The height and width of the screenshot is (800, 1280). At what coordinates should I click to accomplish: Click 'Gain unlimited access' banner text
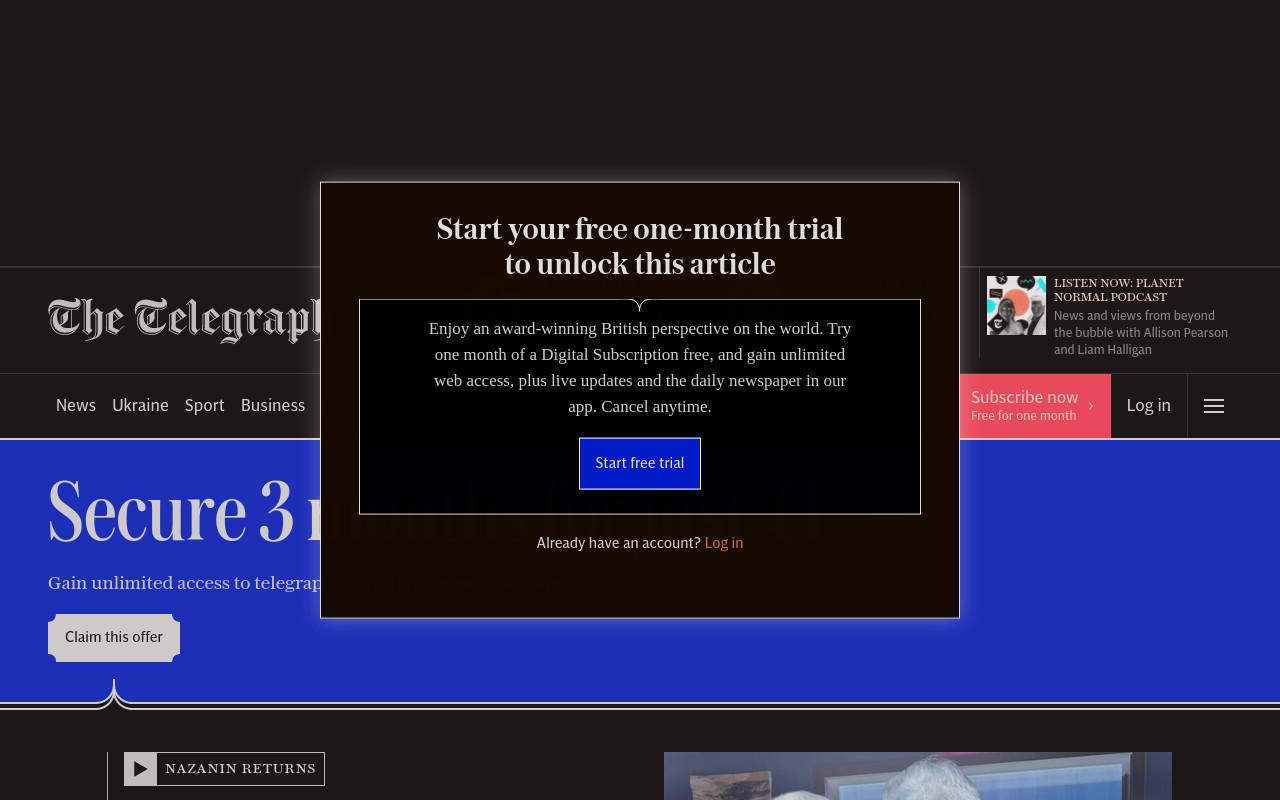click(x=185, y=583)
